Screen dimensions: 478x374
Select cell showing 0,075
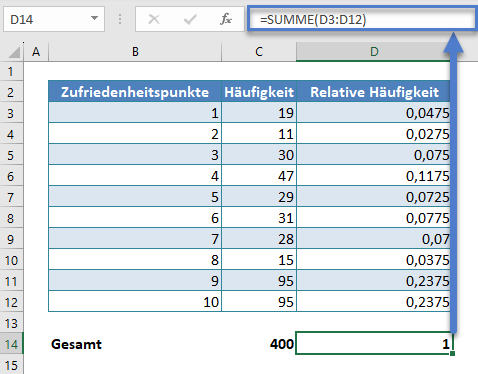tap(373, 155)
